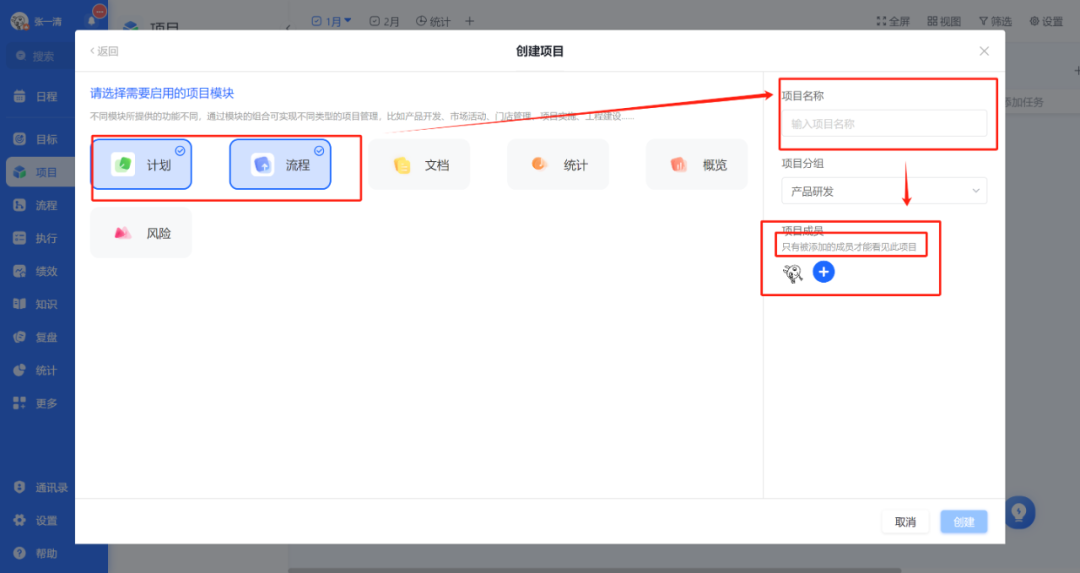Click the 项目名称 input field
The width and height of the screenshot is (1080, 573).
[884, 124]
